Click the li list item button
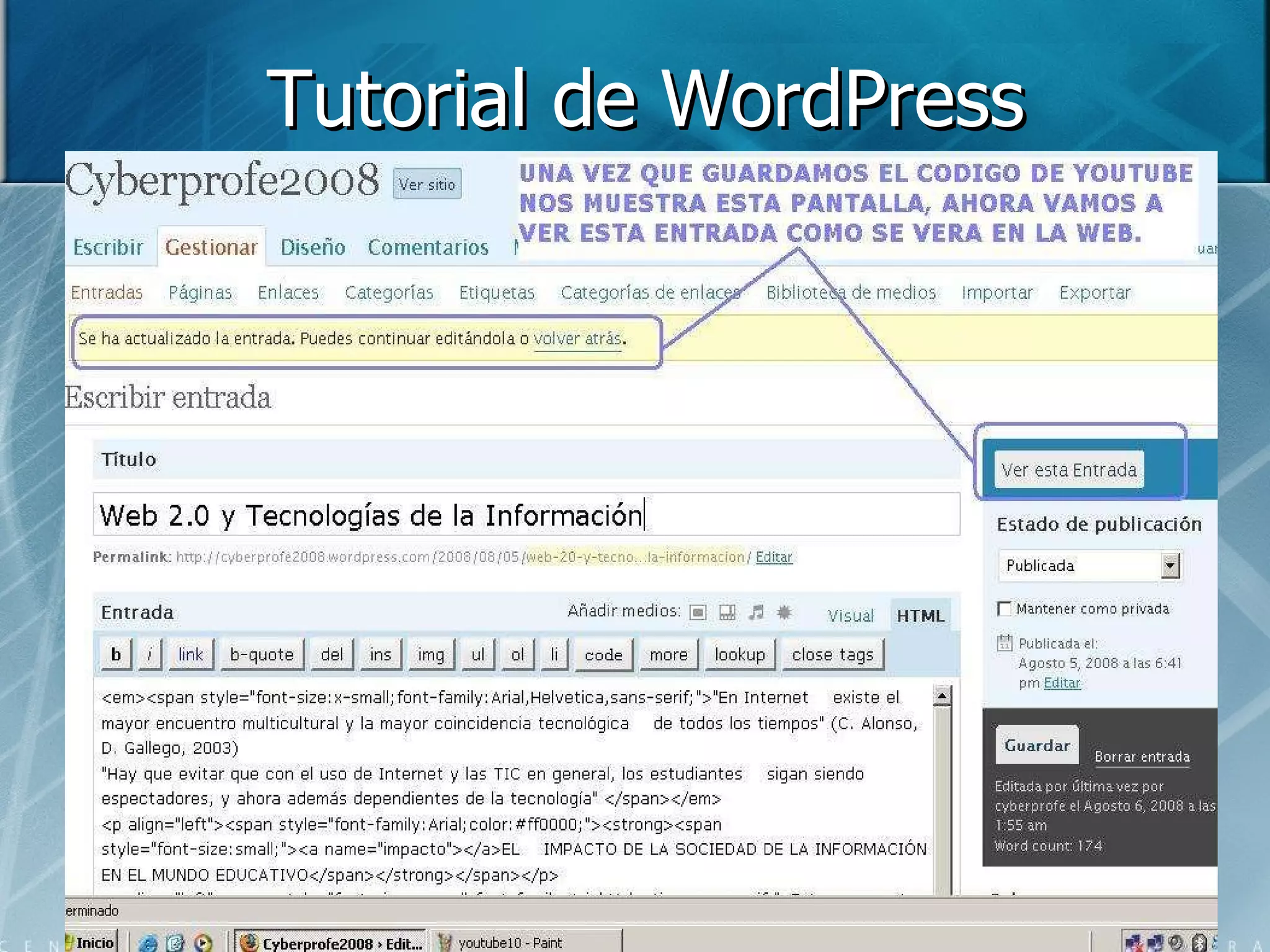The image size is (1270, 952). 554,654
